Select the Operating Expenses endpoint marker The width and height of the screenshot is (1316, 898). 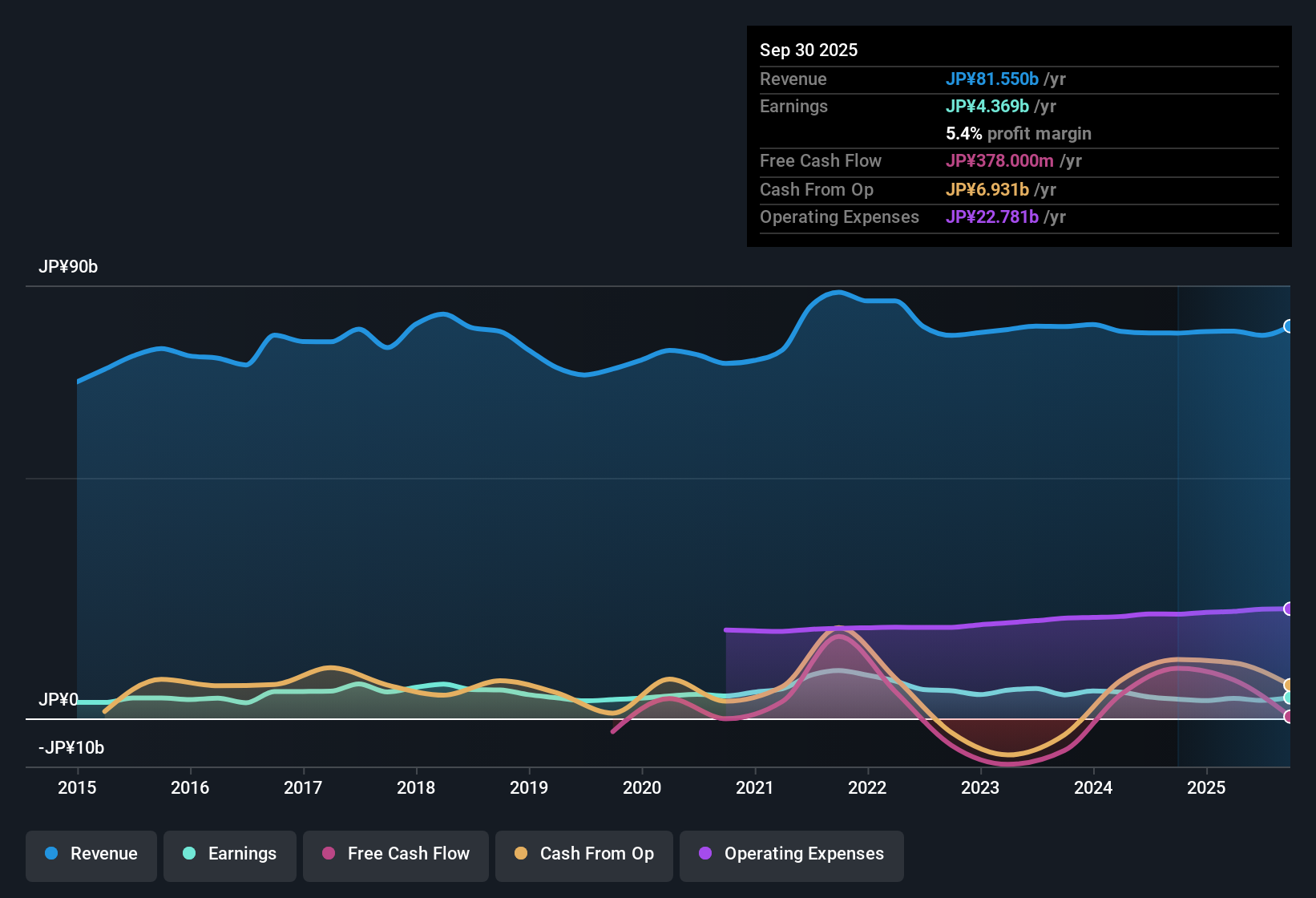pyautogui.click(x=1289, y=609)
